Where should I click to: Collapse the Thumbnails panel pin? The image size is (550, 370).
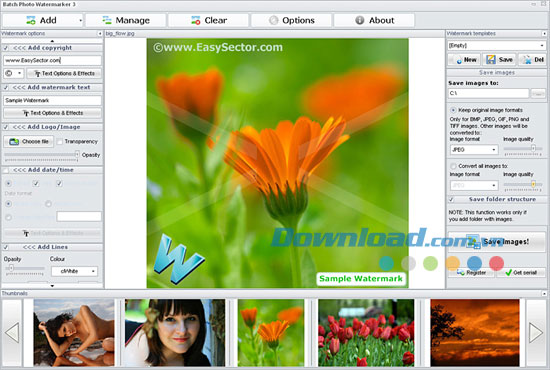tap(544, 293)
